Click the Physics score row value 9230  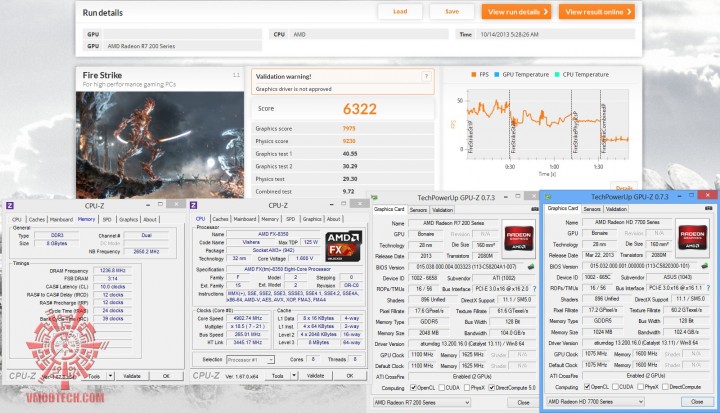pos(349,141)
